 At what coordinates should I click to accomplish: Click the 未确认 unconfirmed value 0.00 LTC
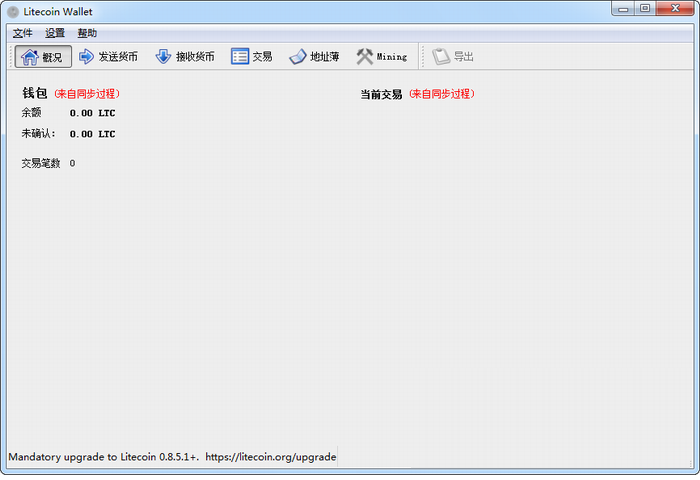(x=92, y=134)
